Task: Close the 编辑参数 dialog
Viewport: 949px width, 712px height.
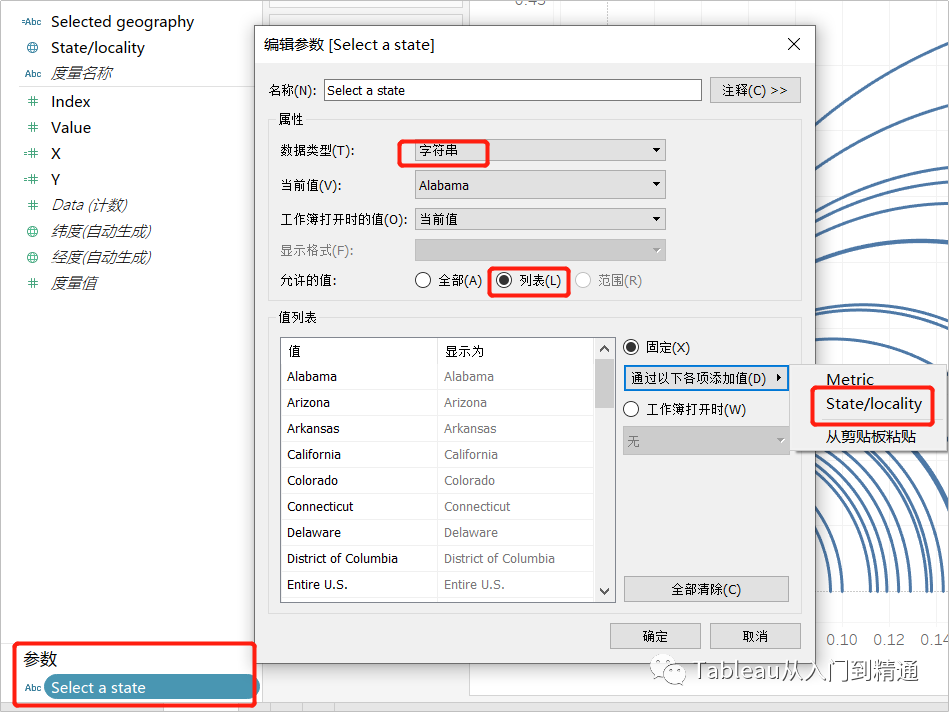Action: (x=793, y=44)
